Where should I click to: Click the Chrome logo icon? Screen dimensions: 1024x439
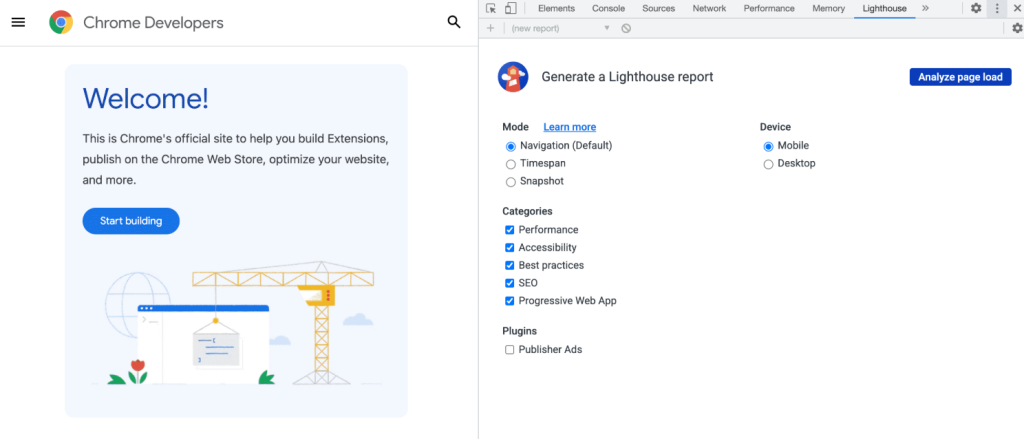click(61, 22)
